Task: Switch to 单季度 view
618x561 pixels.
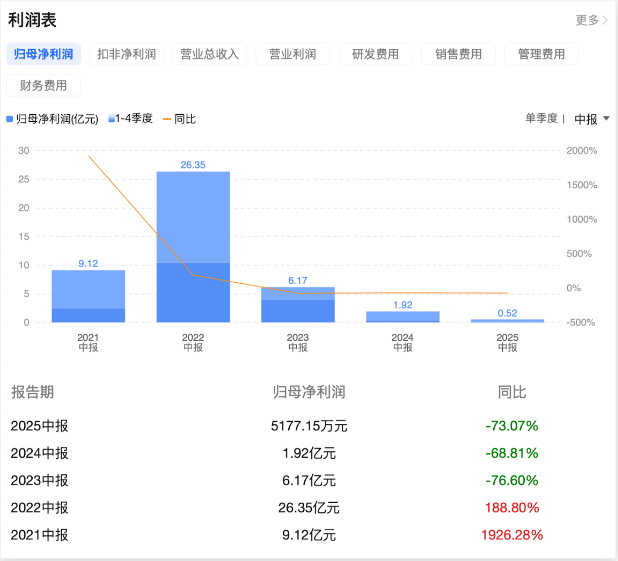Action: point(543,119)
